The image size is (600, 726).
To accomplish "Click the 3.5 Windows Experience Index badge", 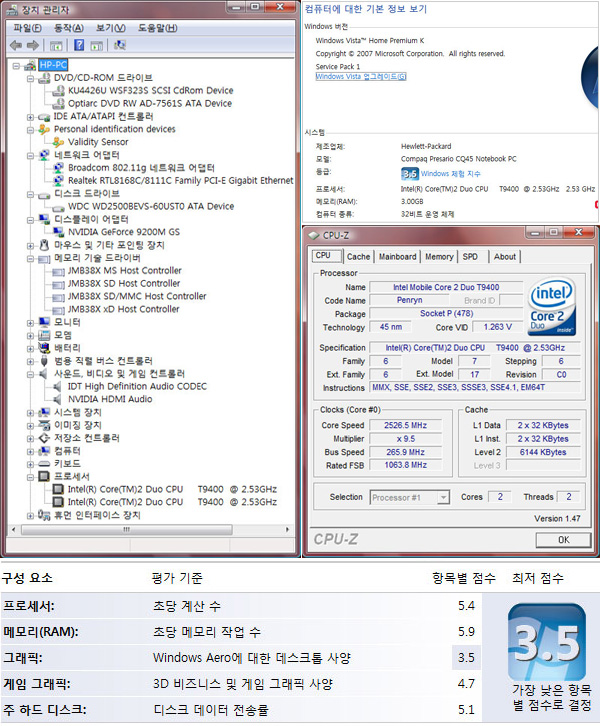I will pos(547,642).
